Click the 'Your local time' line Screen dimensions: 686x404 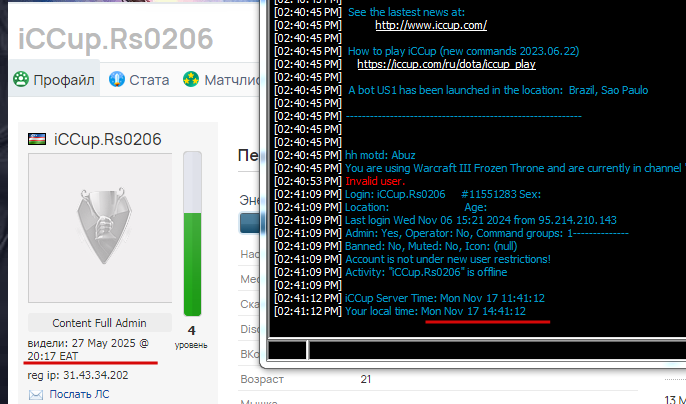tap(435, 311)
